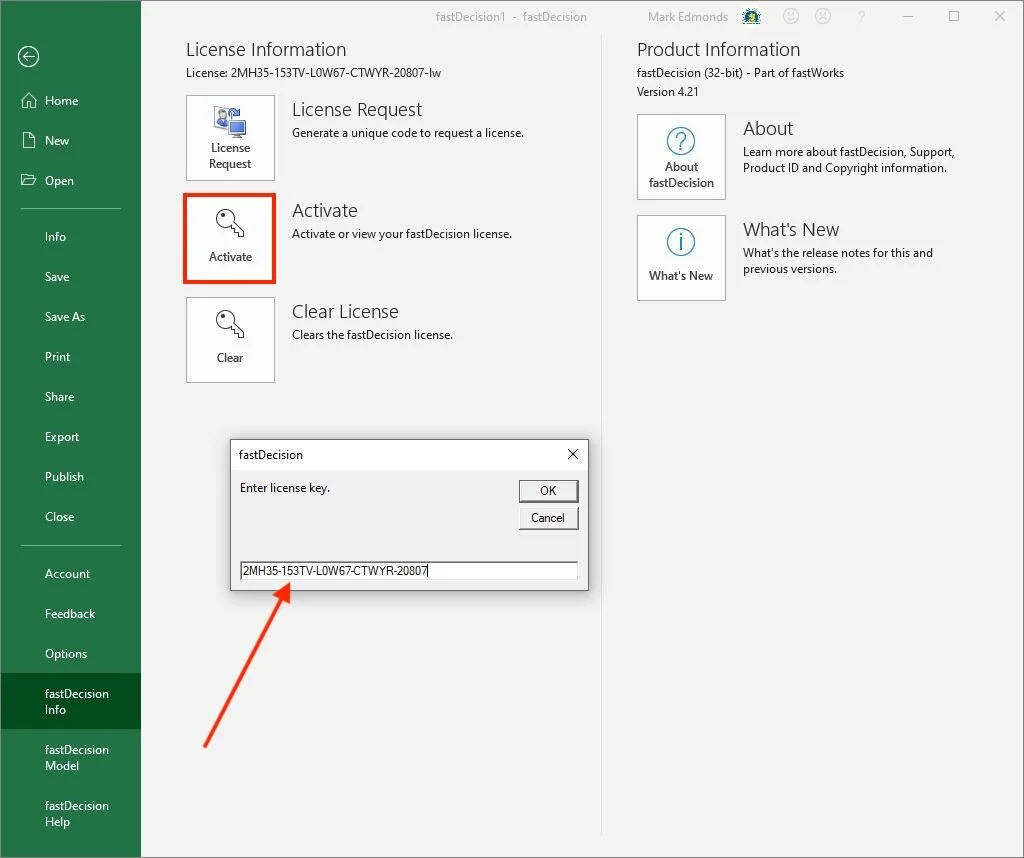Close the fastDecision dialog with X
This screenshot has height=858, width=1024.
point(573,454)
